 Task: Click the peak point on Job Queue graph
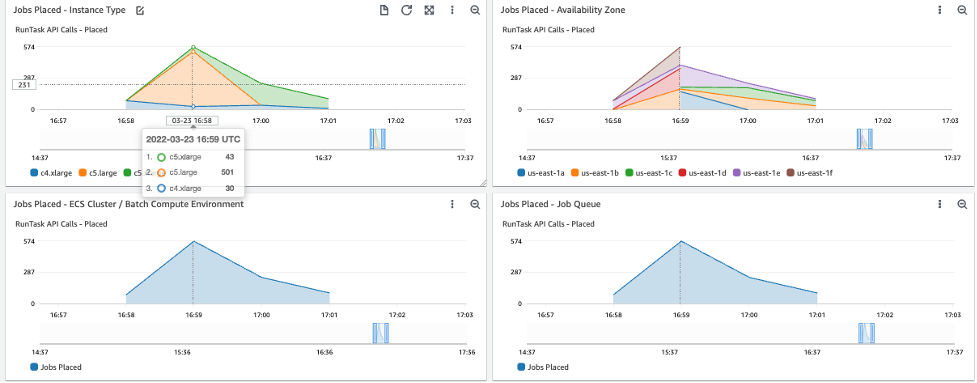(680, 241)
